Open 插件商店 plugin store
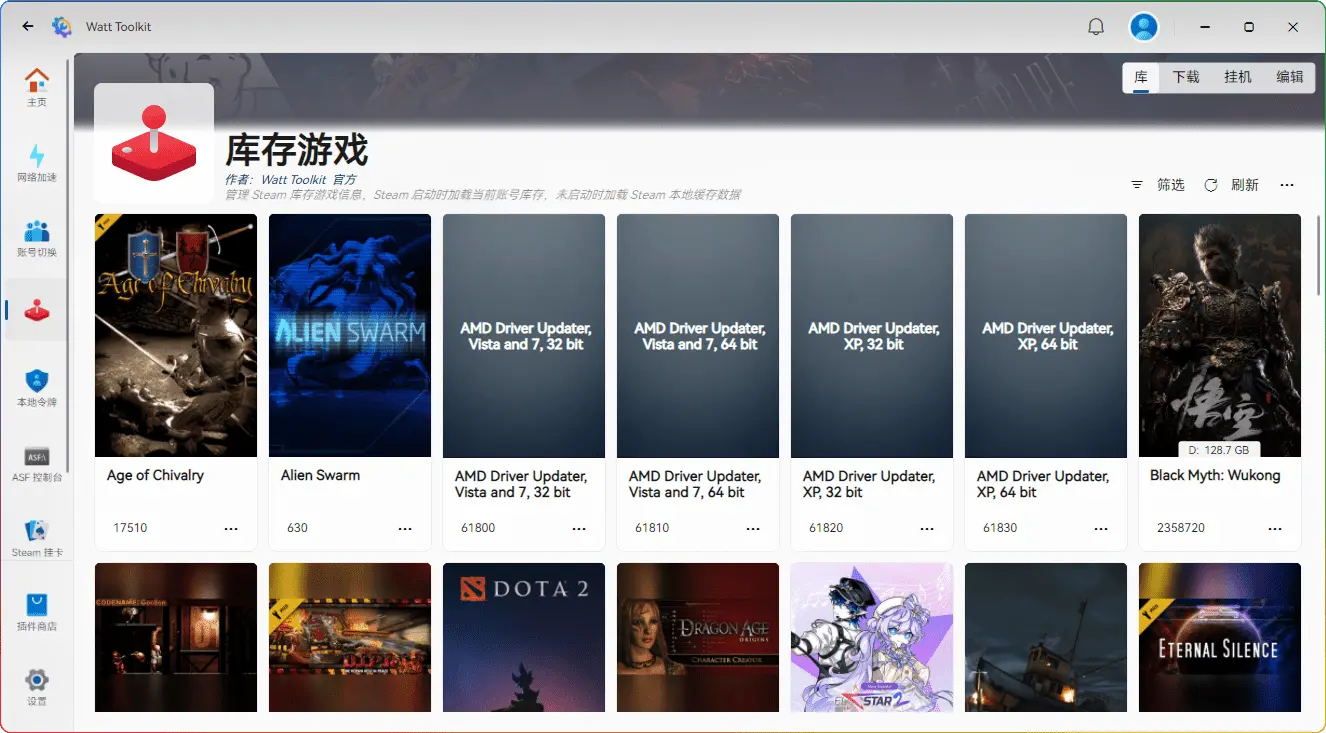Screen dimensions: 1326x733 [37, 612]
